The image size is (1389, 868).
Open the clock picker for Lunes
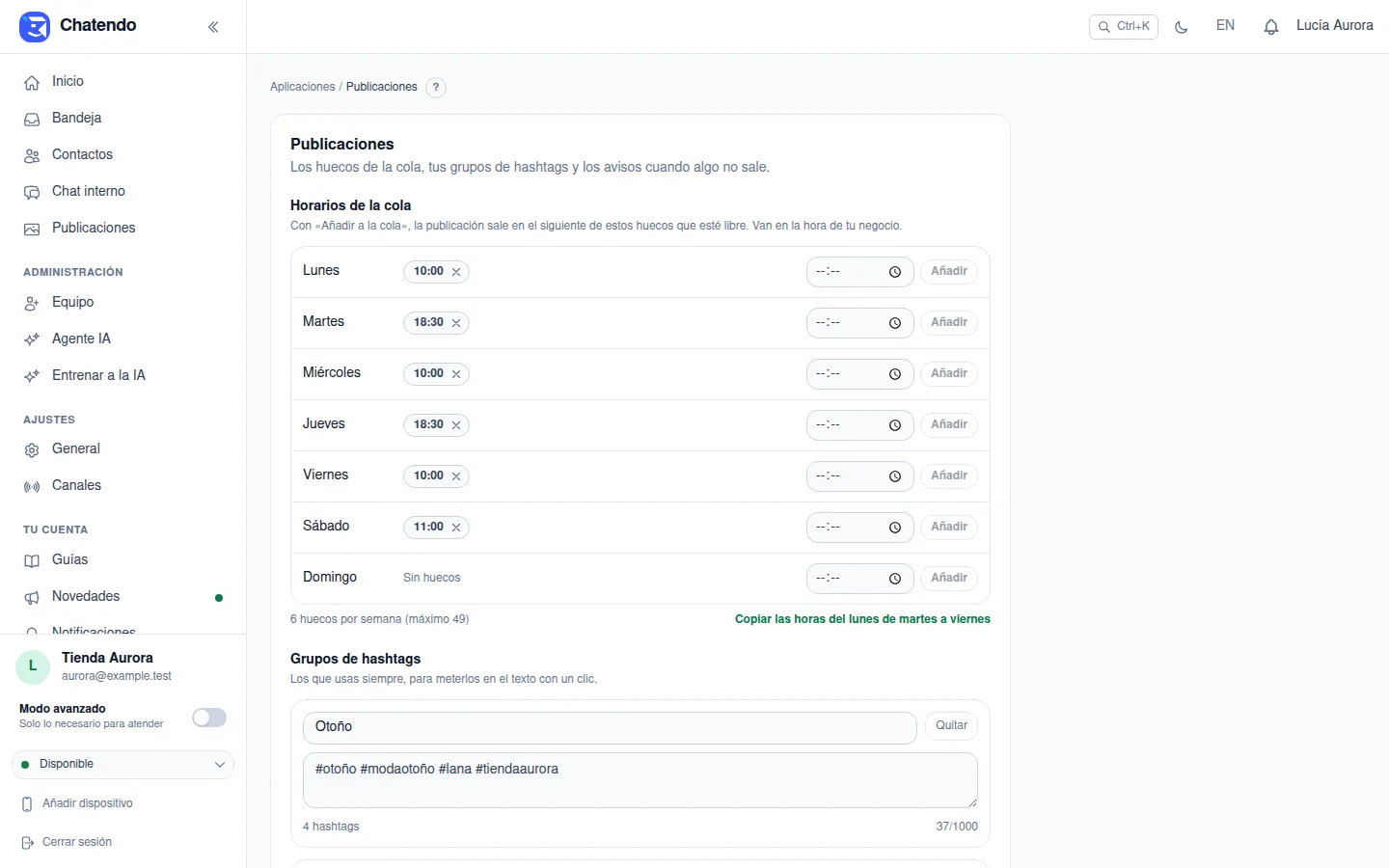tap(895, 272)
